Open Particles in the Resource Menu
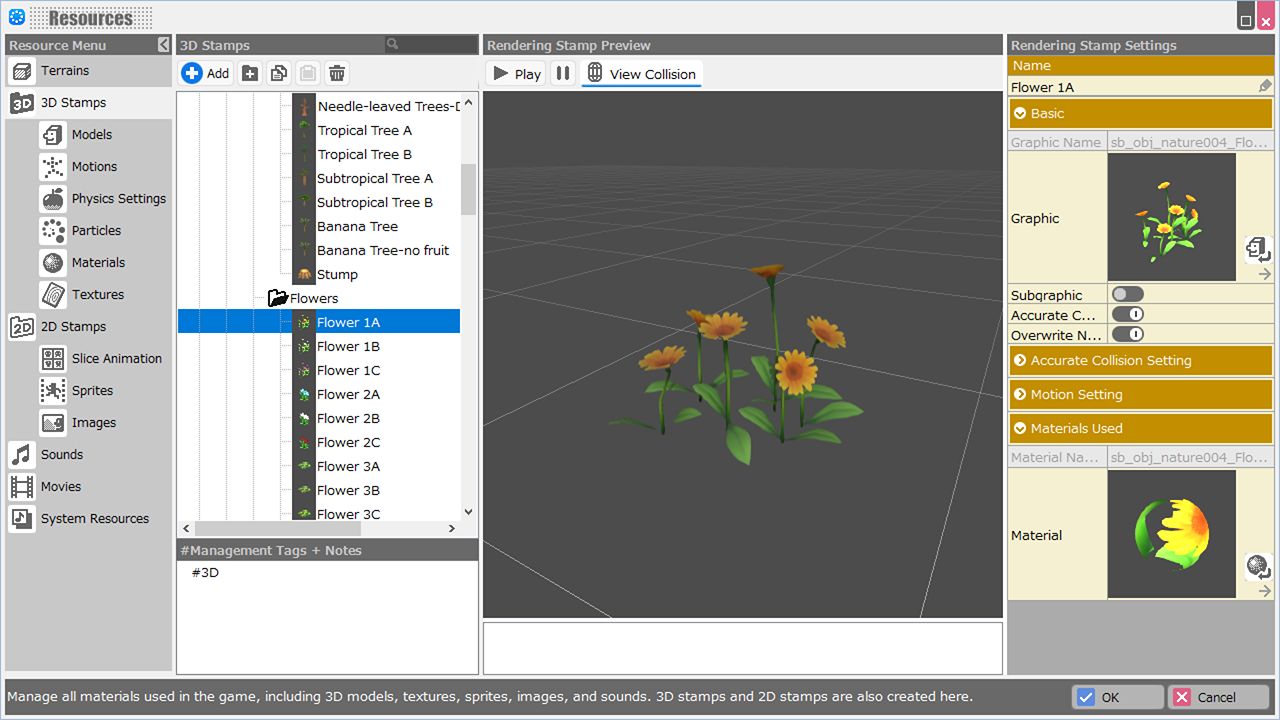Viewport: 1280px width, 720px height. pyautogui.click(x=96, y=230)
